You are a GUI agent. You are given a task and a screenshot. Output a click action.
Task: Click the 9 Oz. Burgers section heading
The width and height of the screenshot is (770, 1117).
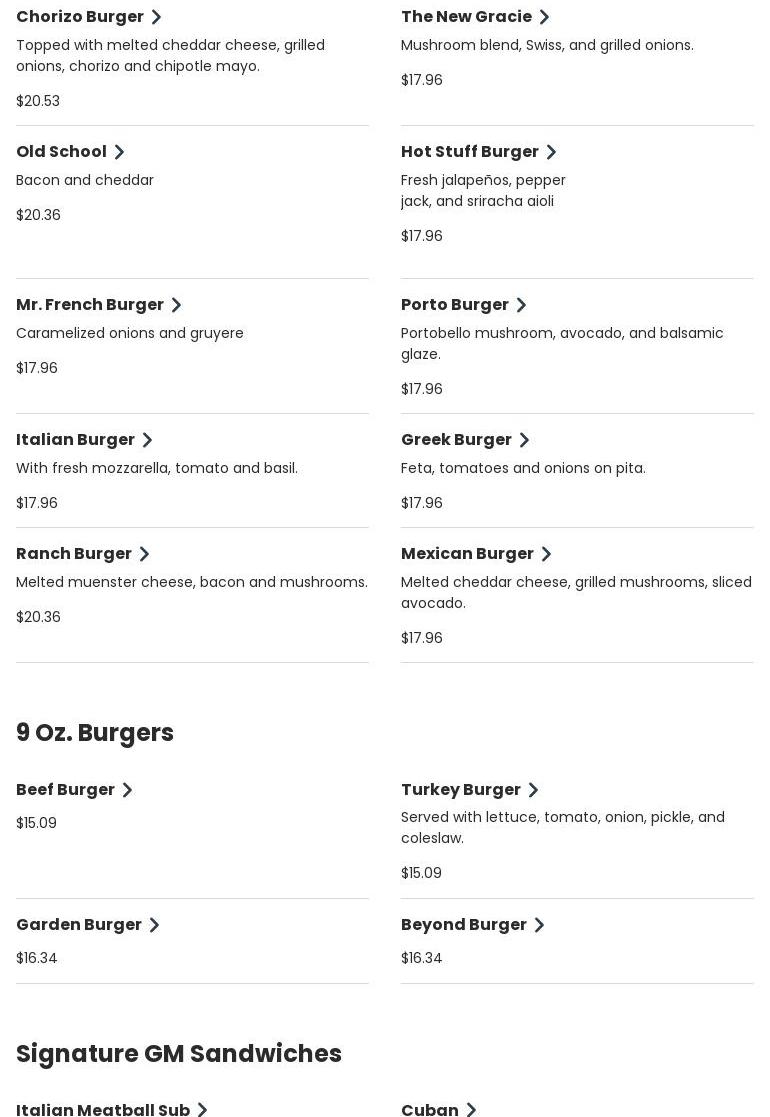pyautogui.click(x=95, y=733)
